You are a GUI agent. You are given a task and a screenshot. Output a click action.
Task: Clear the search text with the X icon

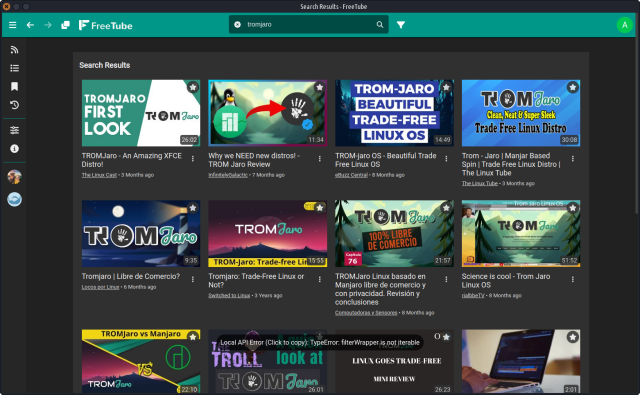(237, 24)
